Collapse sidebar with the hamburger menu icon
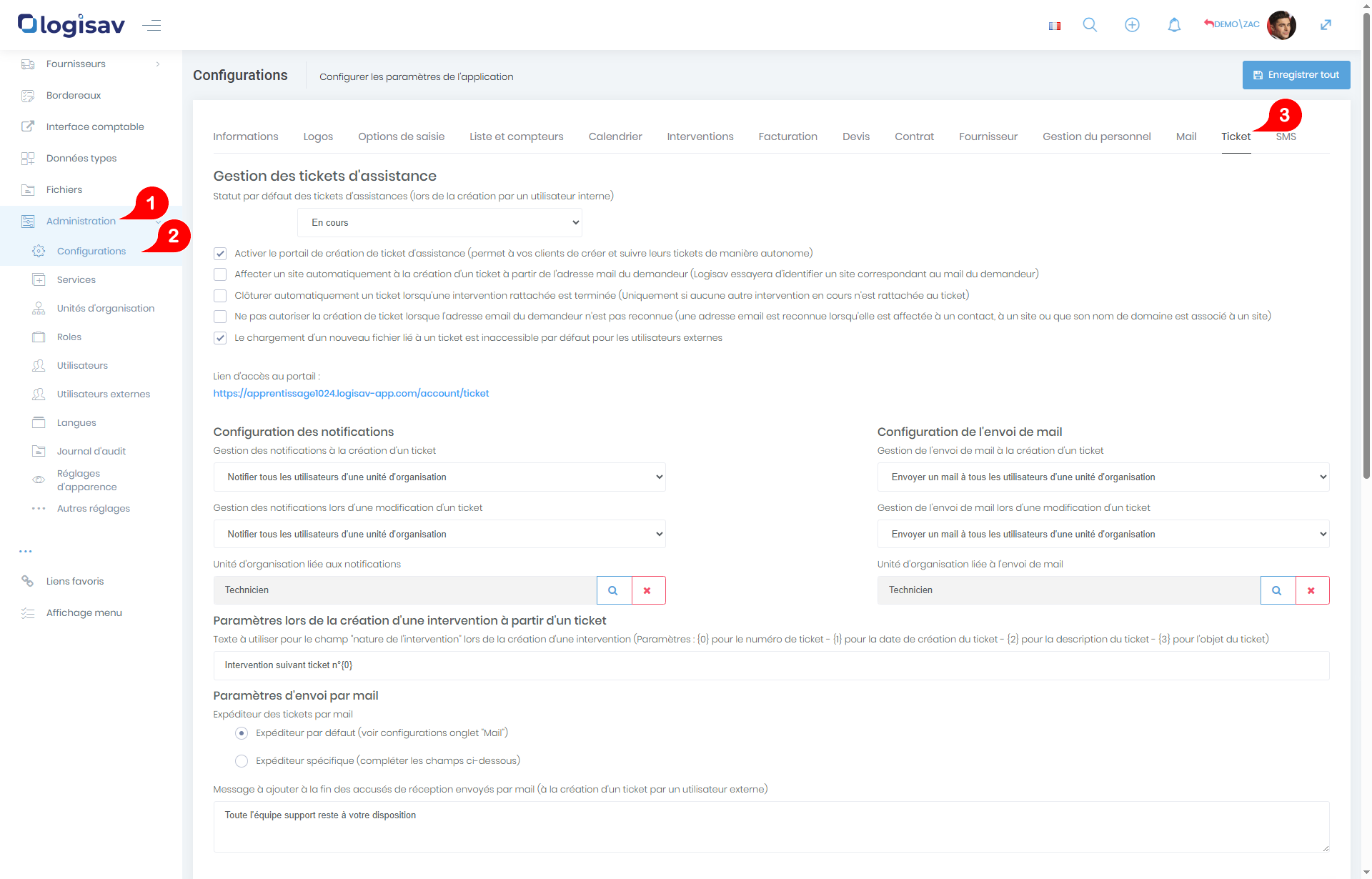This screenshot has width=1372, height=879. (x=151, y=26)
